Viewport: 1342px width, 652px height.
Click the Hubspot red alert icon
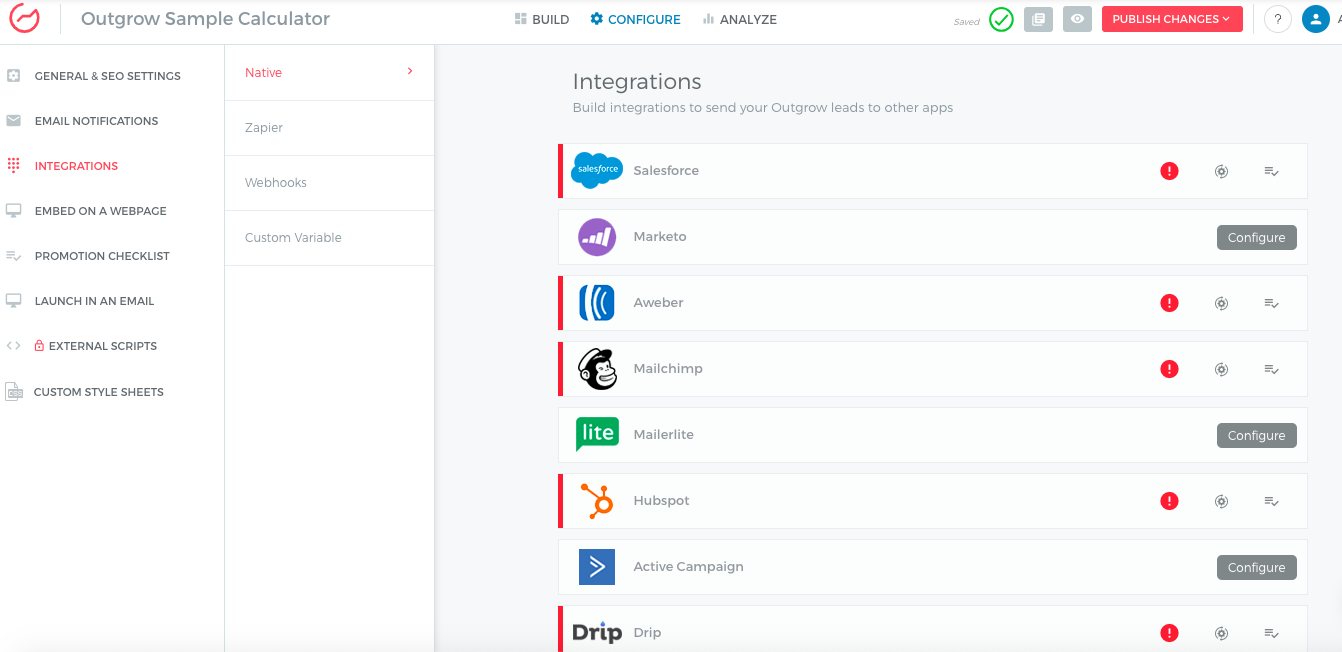1169,501
